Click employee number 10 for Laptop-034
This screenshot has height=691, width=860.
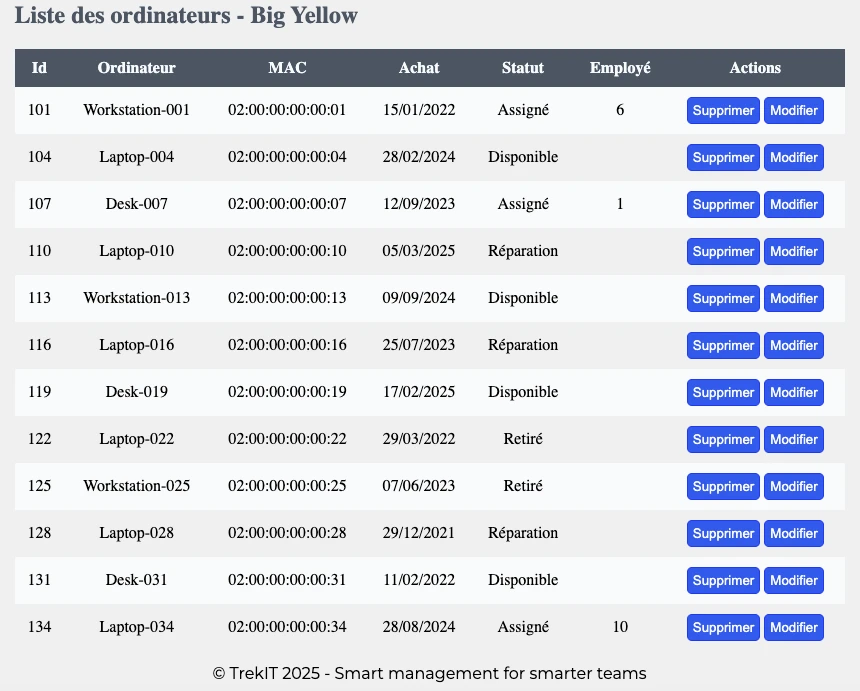pyautogui.click(x=620, y=627)
